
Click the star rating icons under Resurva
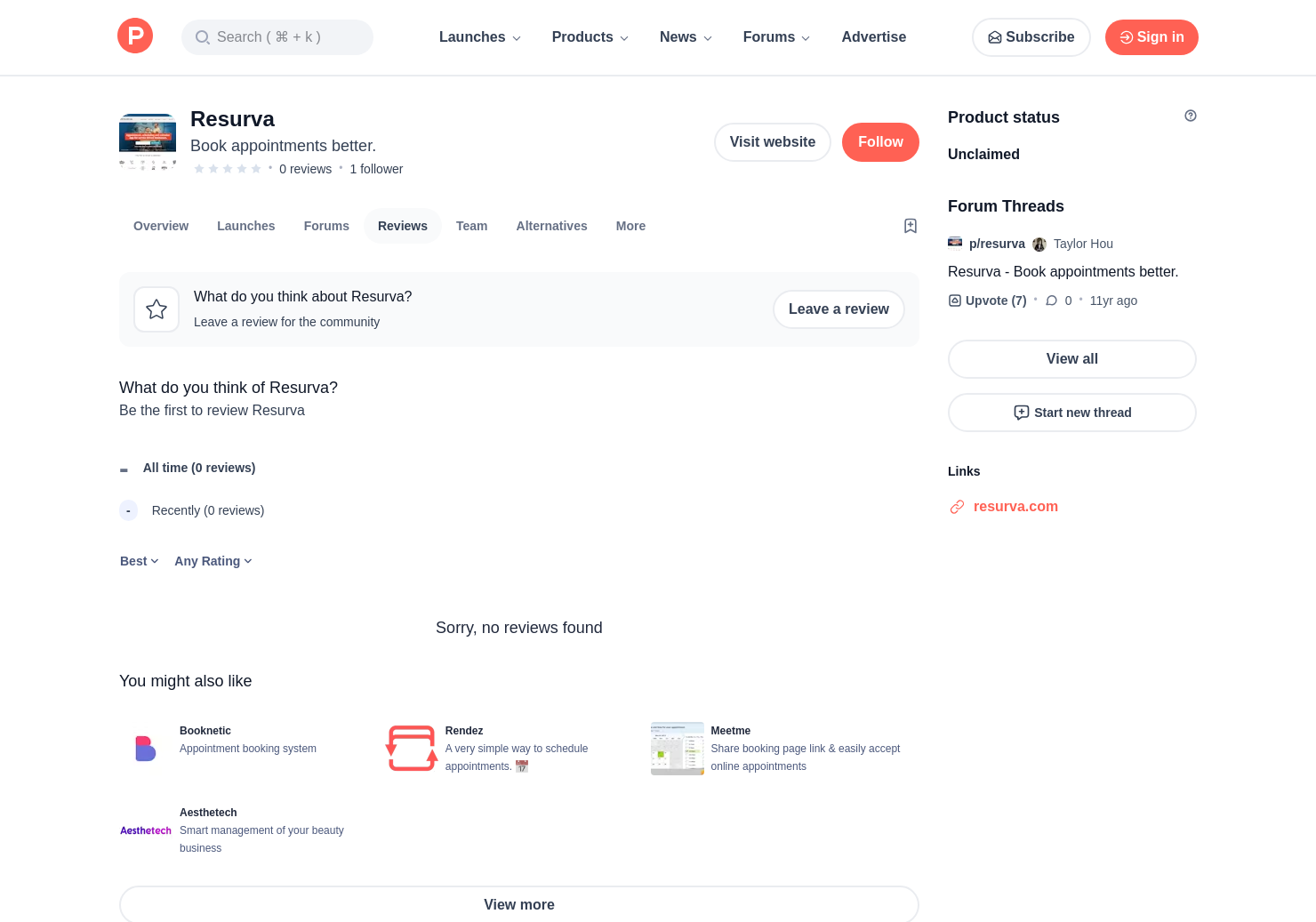pos(228,169)
